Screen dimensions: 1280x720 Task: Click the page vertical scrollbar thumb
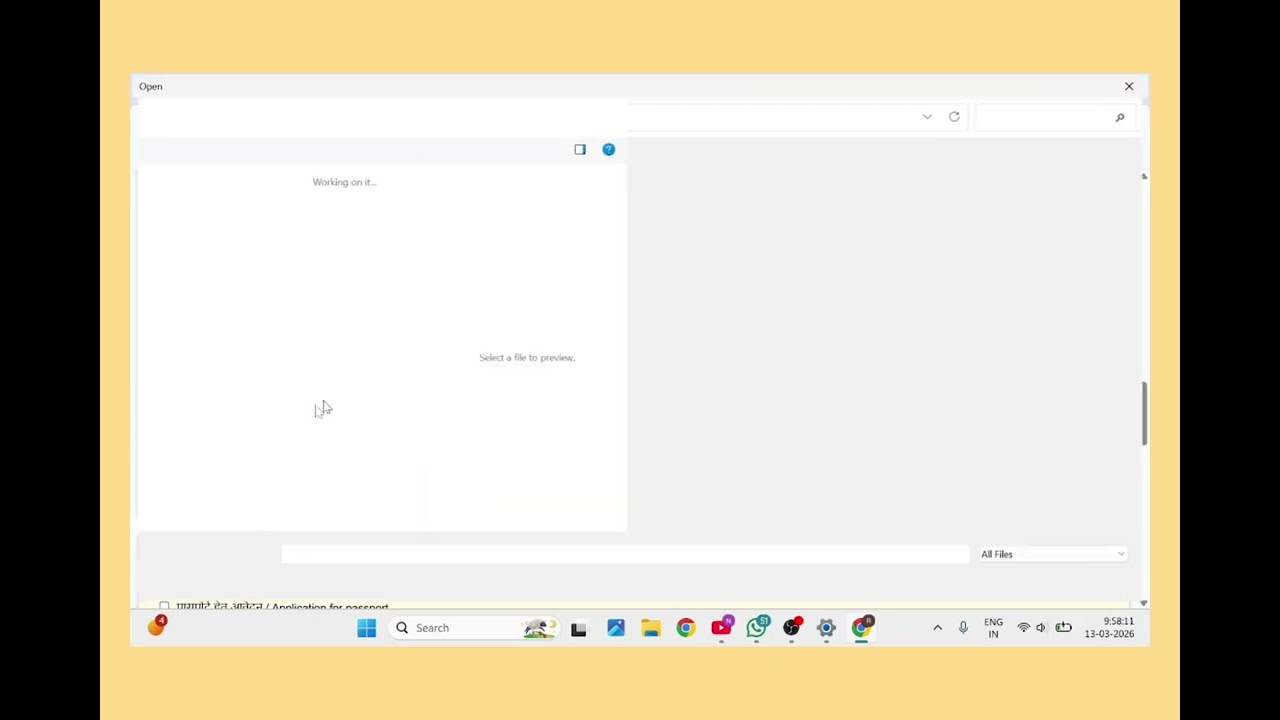click(x=1144, y=413)
